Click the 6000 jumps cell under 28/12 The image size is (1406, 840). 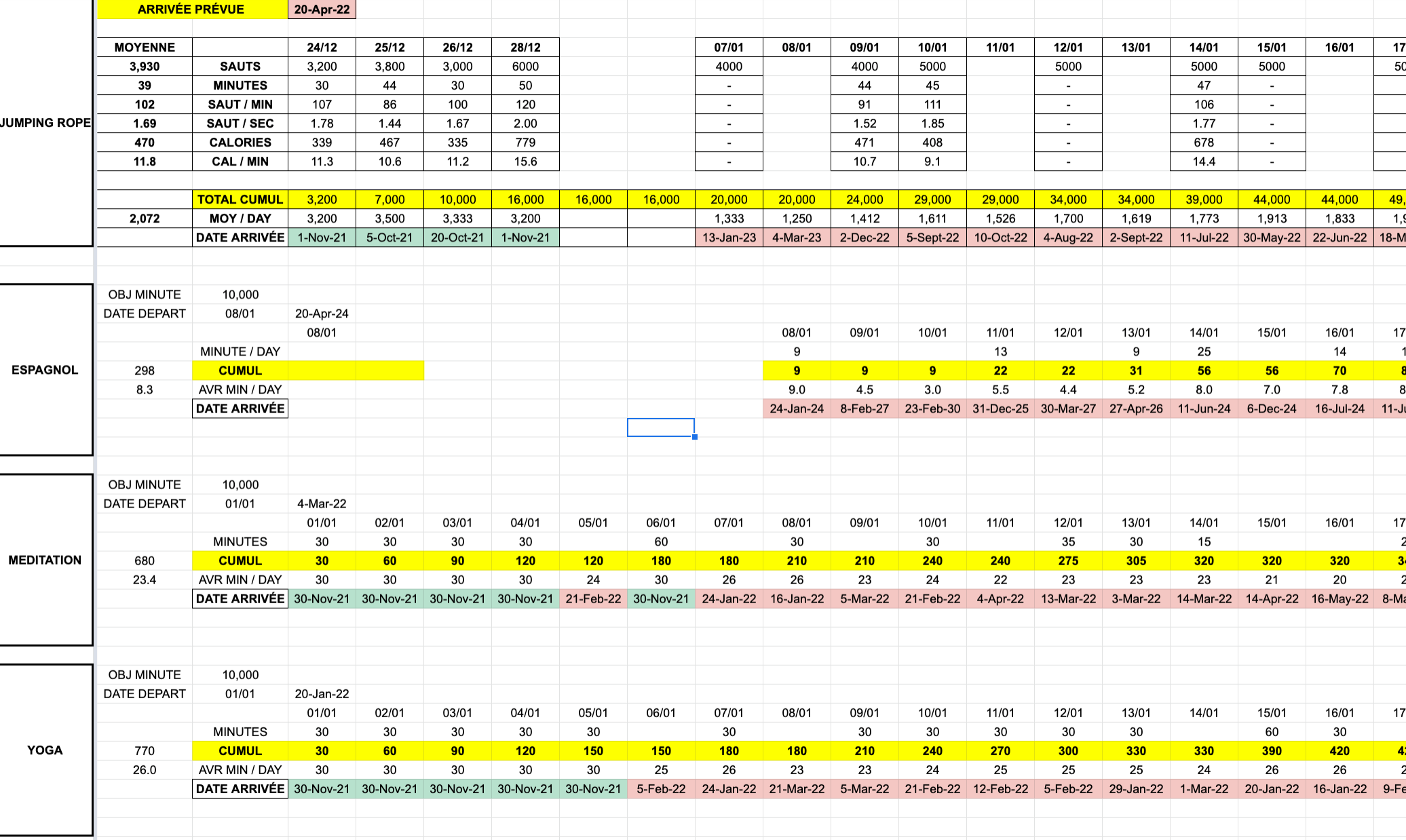pyautogui.click(x=525, y=66)
